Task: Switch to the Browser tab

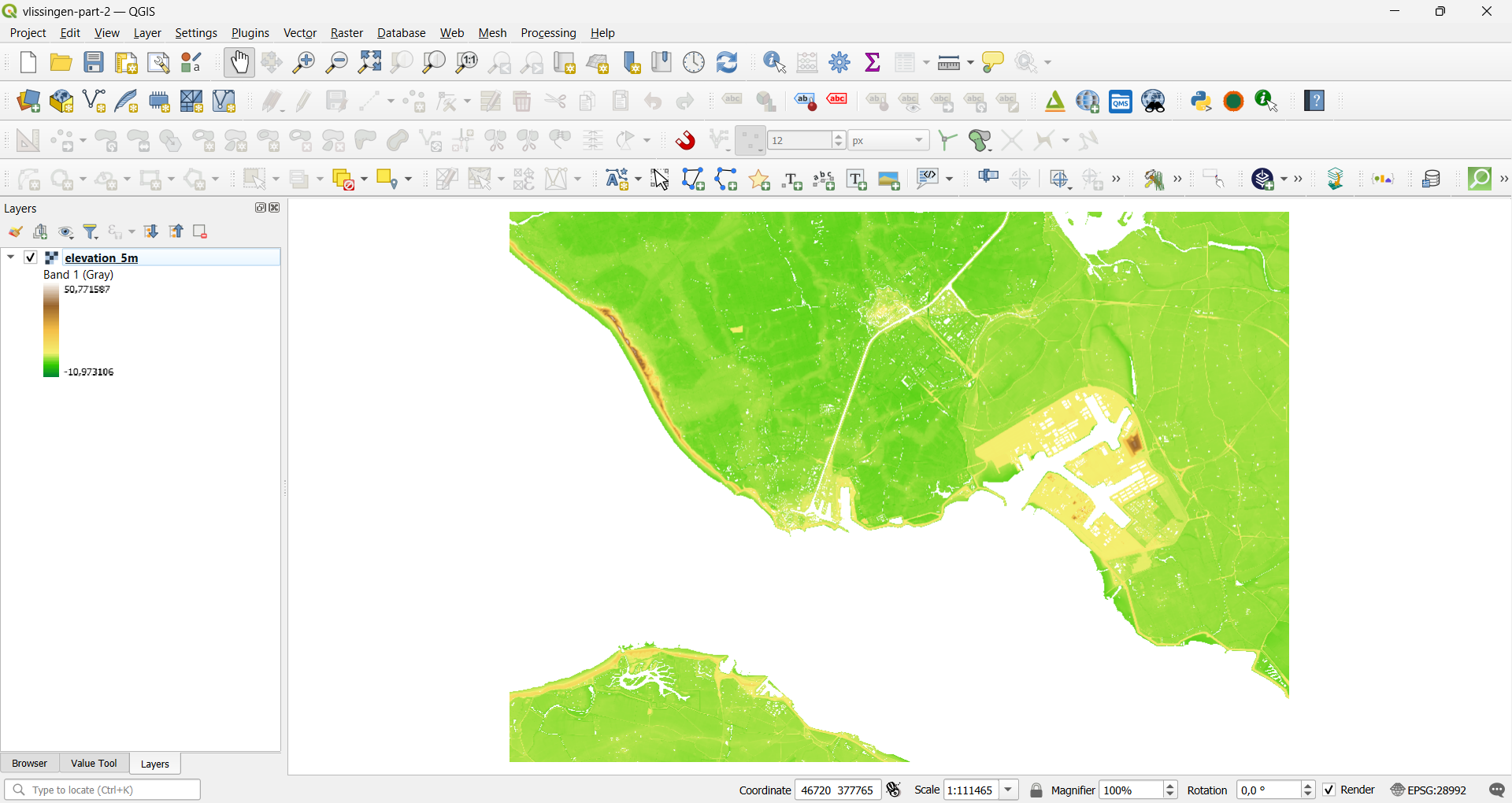Action: coord(30,764)
